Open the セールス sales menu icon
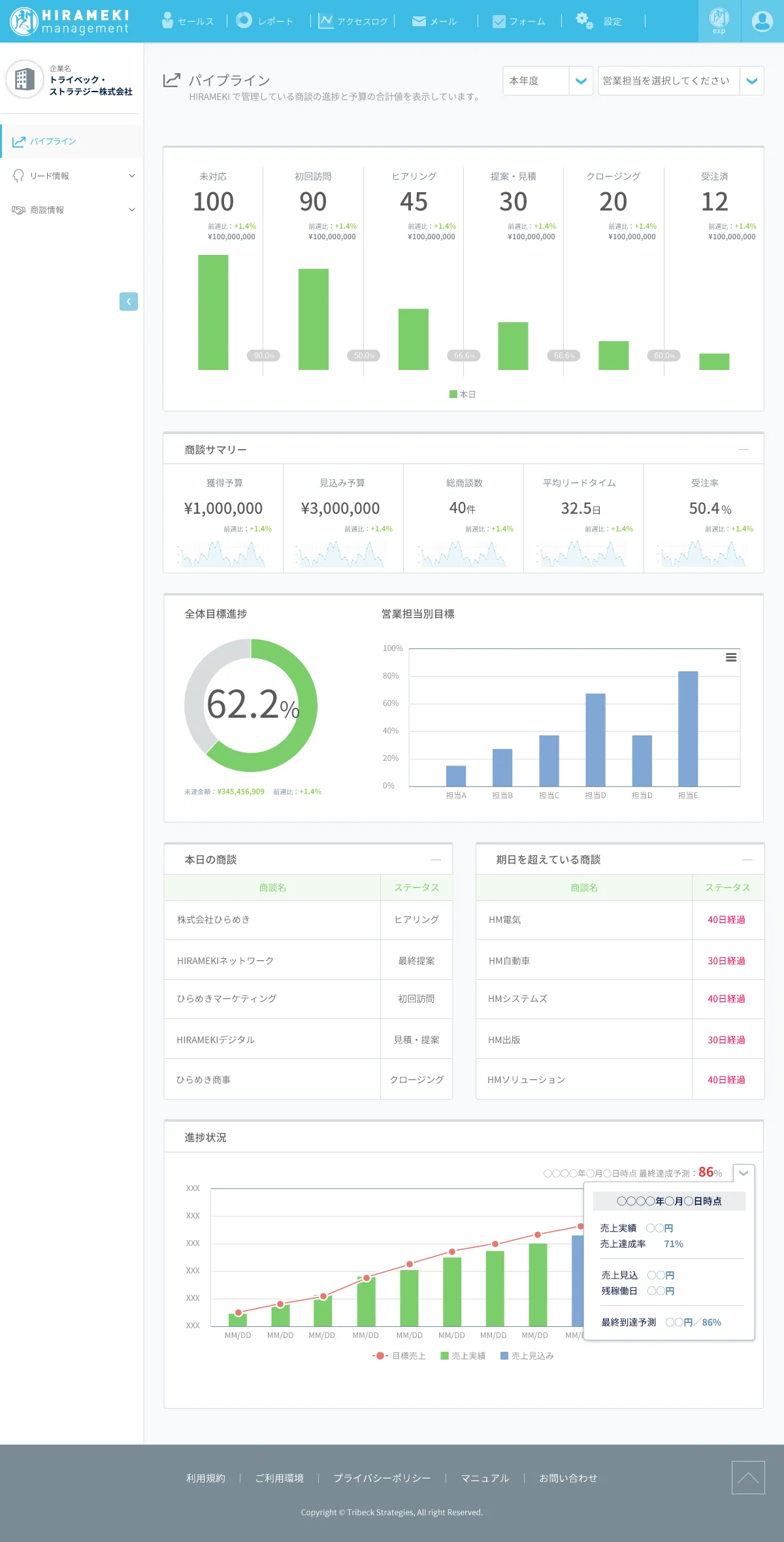Viewport: 784px width, 1542px height. pos(168,21)
